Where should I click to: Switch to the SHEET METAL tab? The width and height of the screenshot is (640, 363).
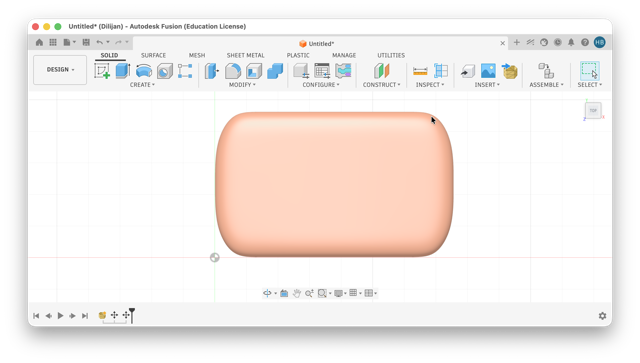pyautogui.click(x=245, y=55)
